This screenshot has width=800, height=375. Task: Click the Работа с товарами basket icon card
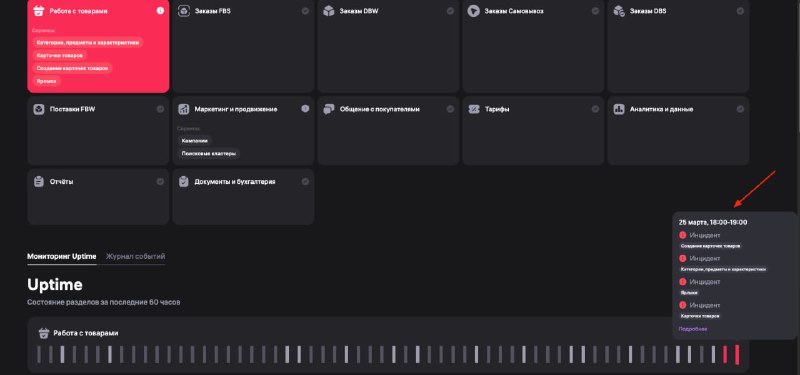[39, 11]
